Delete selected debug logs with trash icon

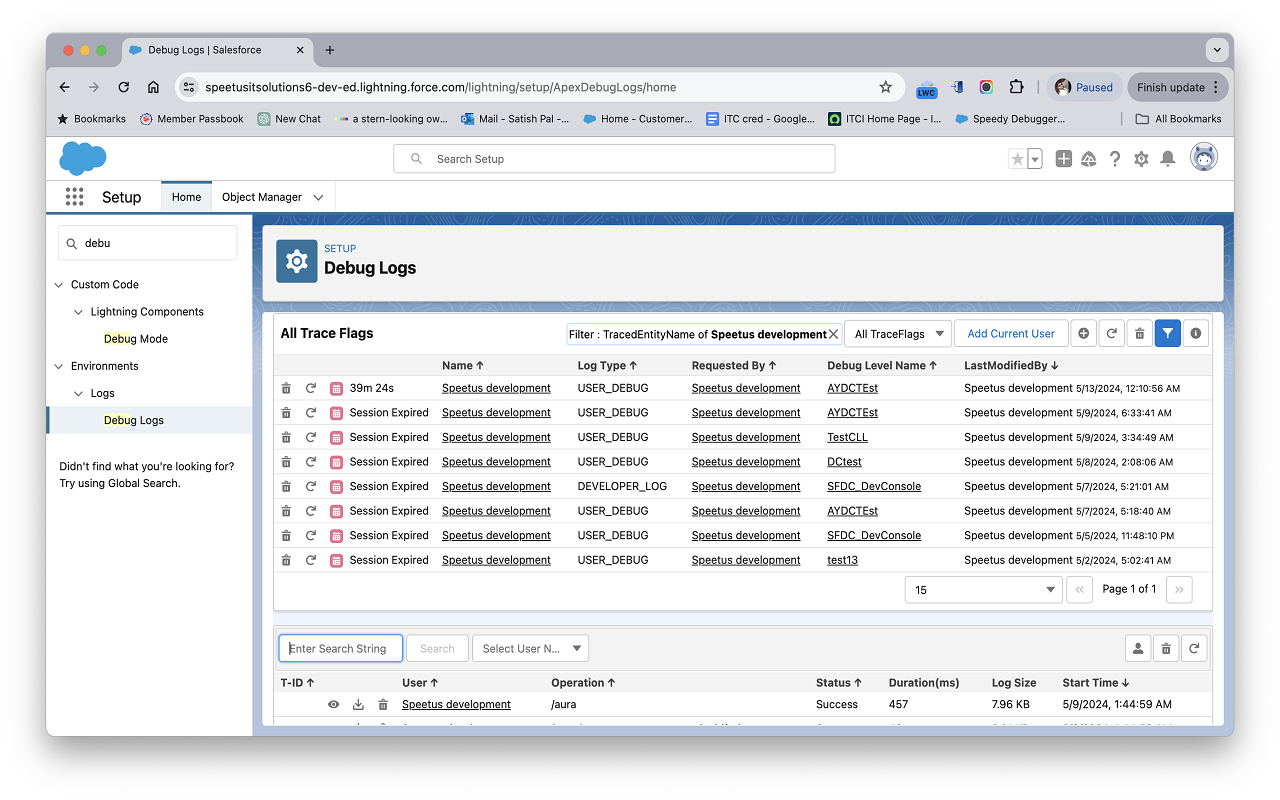point(1166,647)
